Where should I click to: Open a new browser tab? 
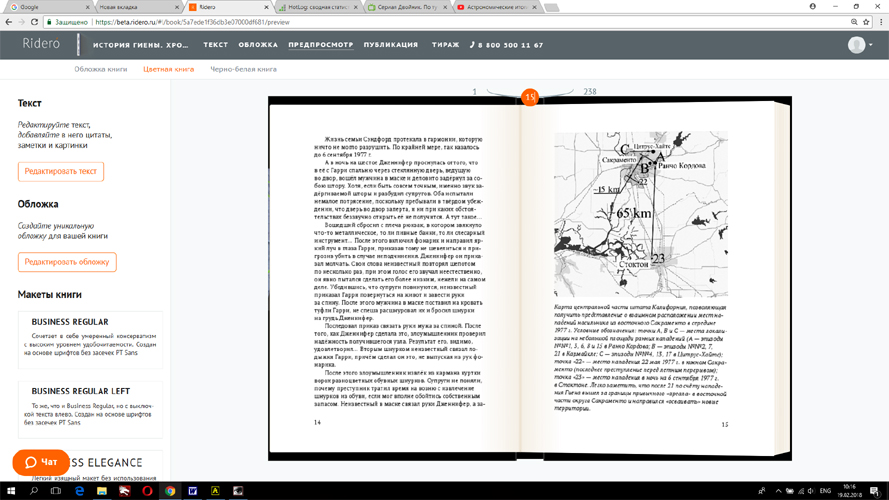pyautogui.click(x=551, y=7)
